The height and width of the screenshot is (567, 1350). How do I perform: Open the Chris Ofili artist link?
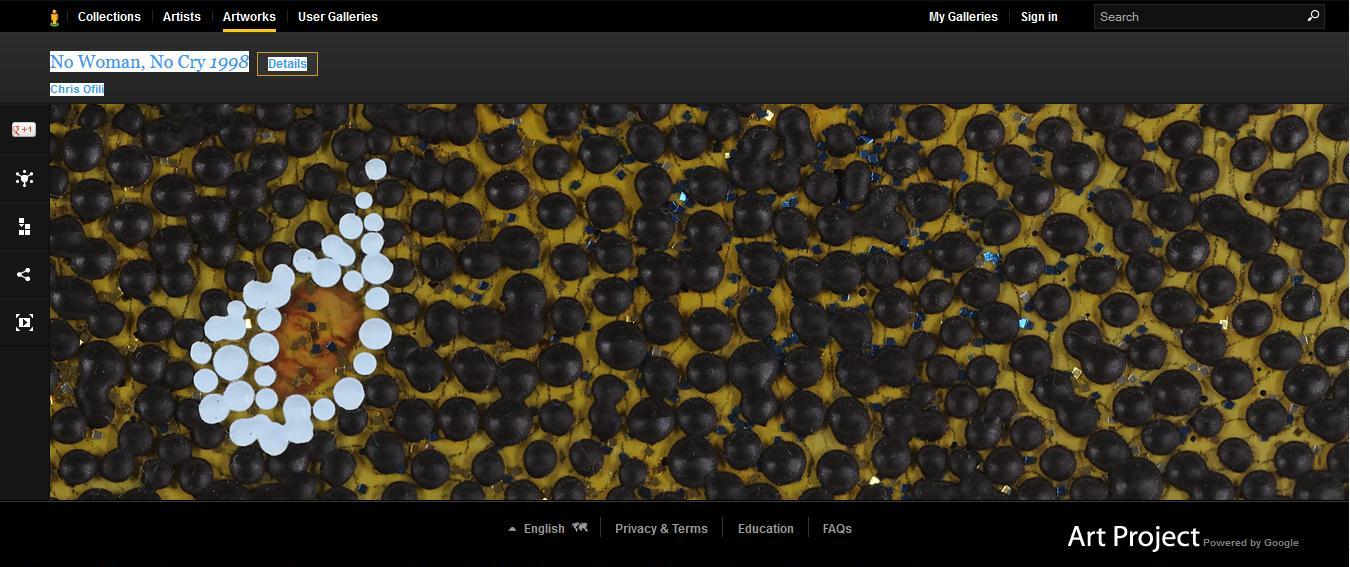[77, 90]
